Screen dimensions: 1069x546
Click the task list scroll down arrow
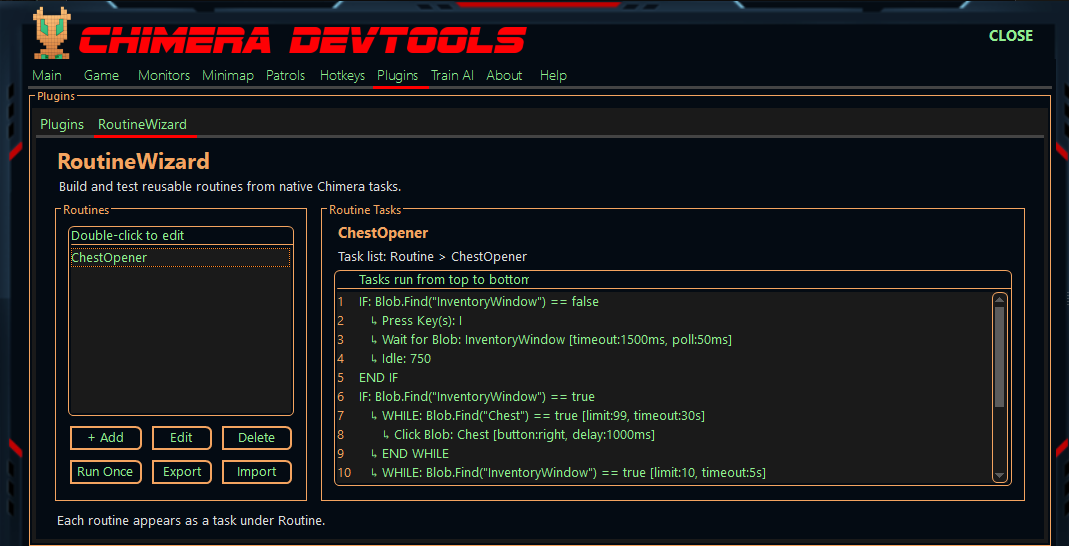click(x=999, y=475)
